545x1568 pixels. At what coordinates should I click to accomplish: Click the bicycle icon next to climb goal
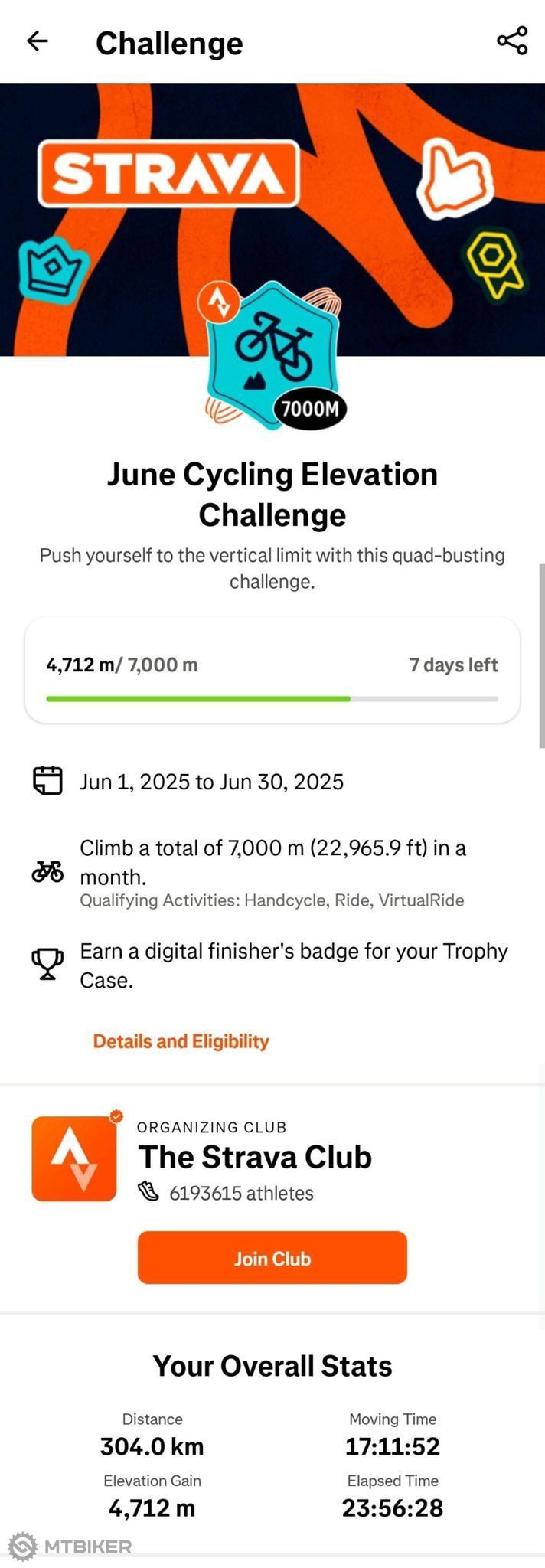coord(47,871)
